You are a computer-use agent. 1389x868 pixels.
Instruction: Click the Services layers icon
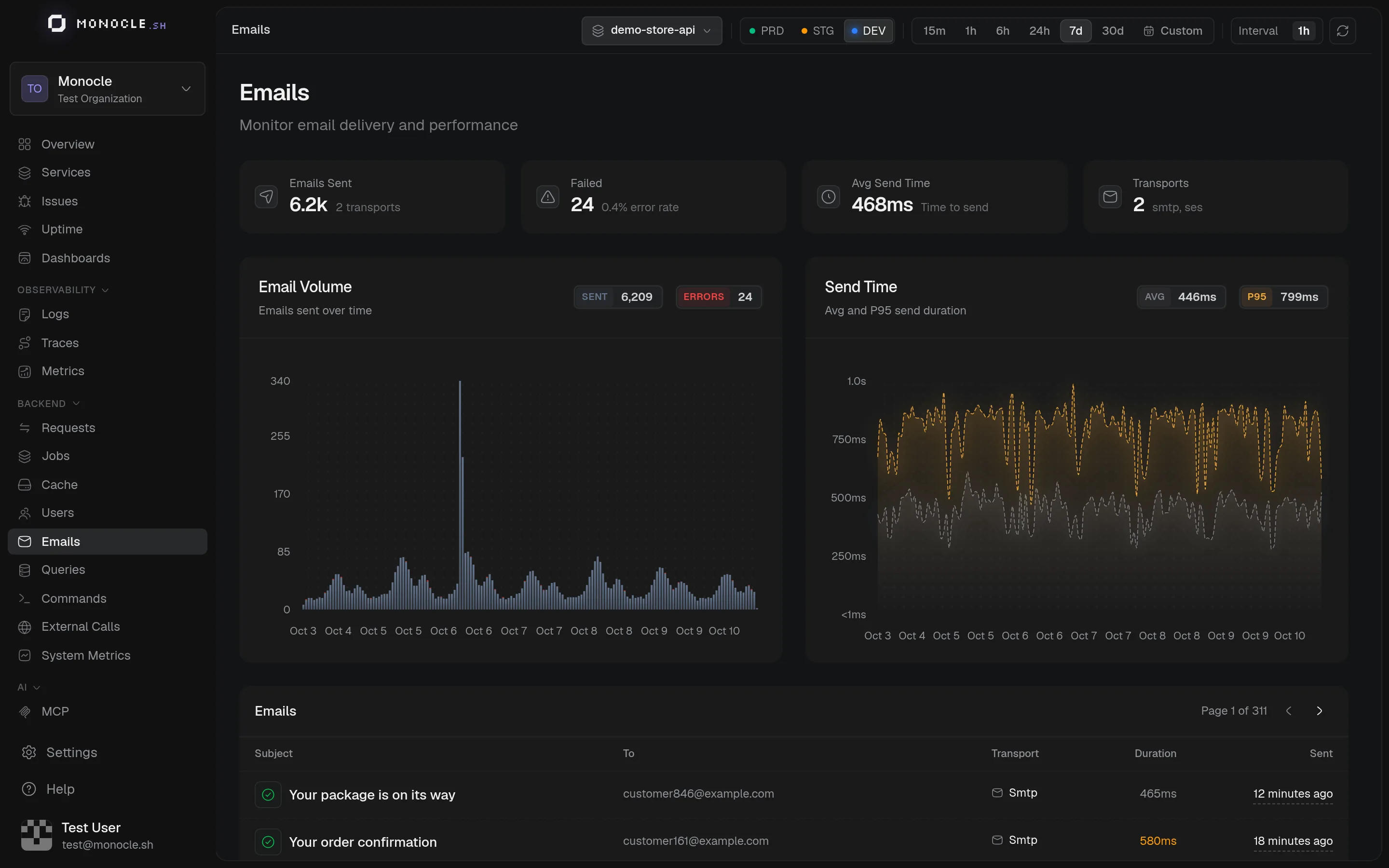coord(25,173)
